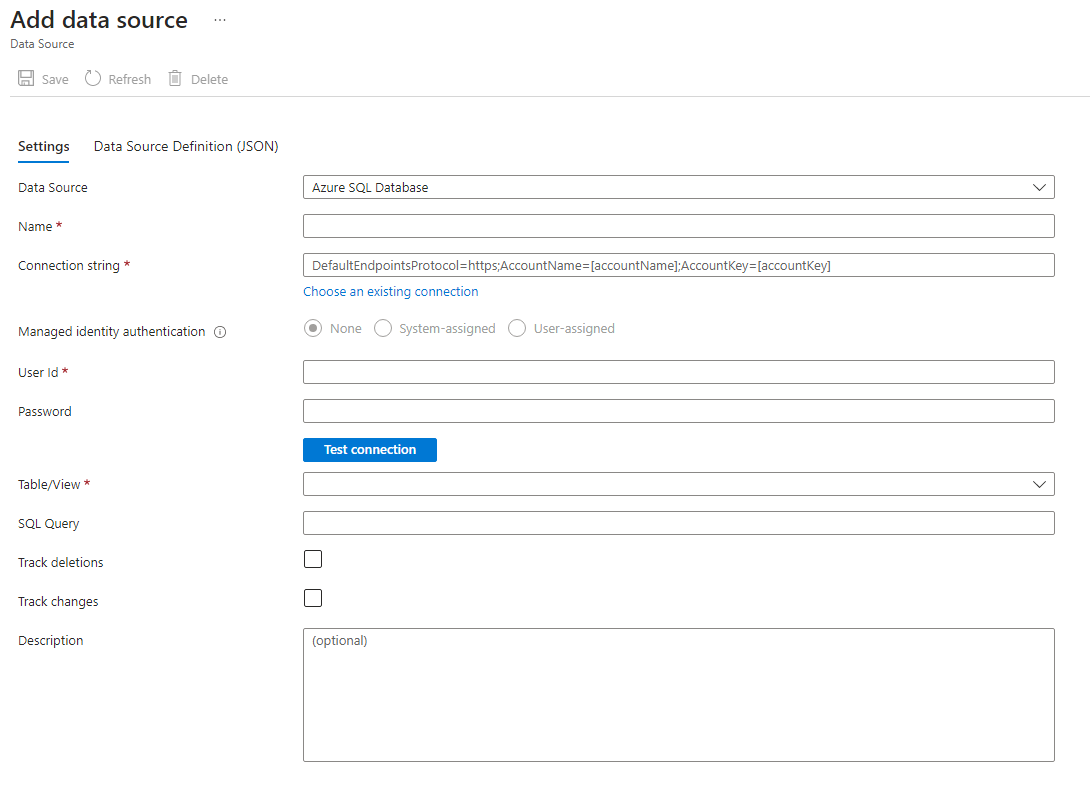The width and height of the screenshot is (1090, 799).
Task: Select the System-assigned radio button
Action: pyautogui.click(x=382, y=328)
